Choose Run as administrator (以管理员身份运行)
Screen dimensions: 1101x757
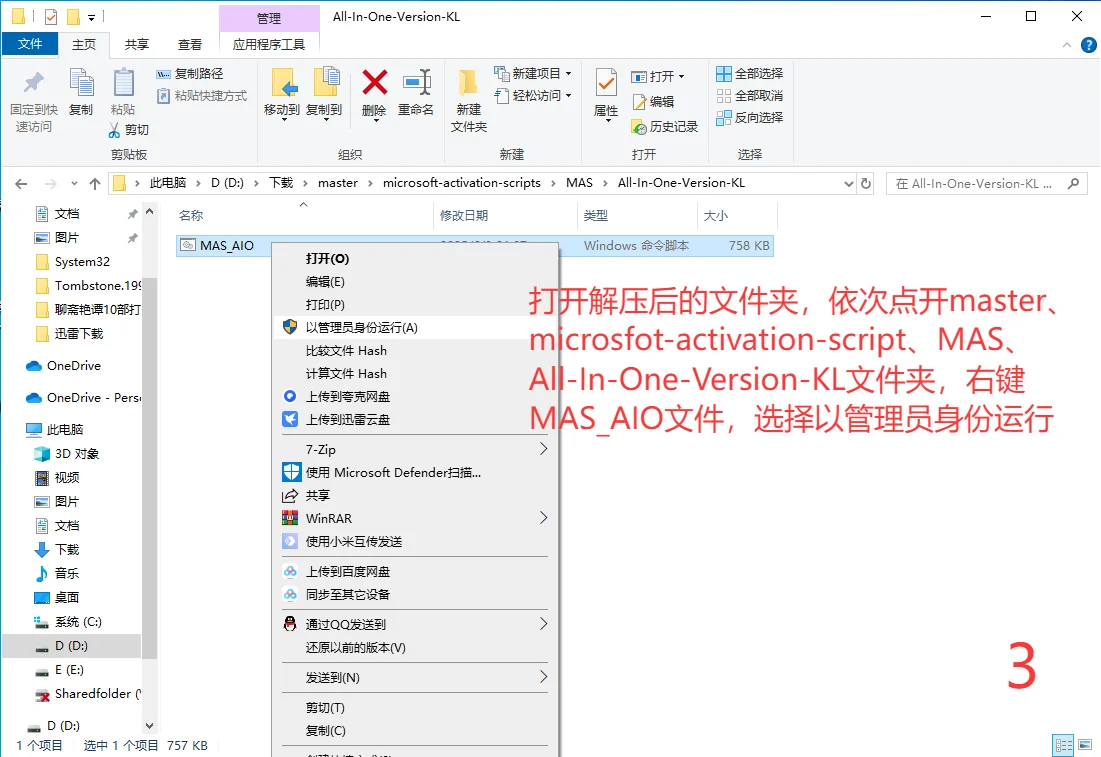pos(415,327)
